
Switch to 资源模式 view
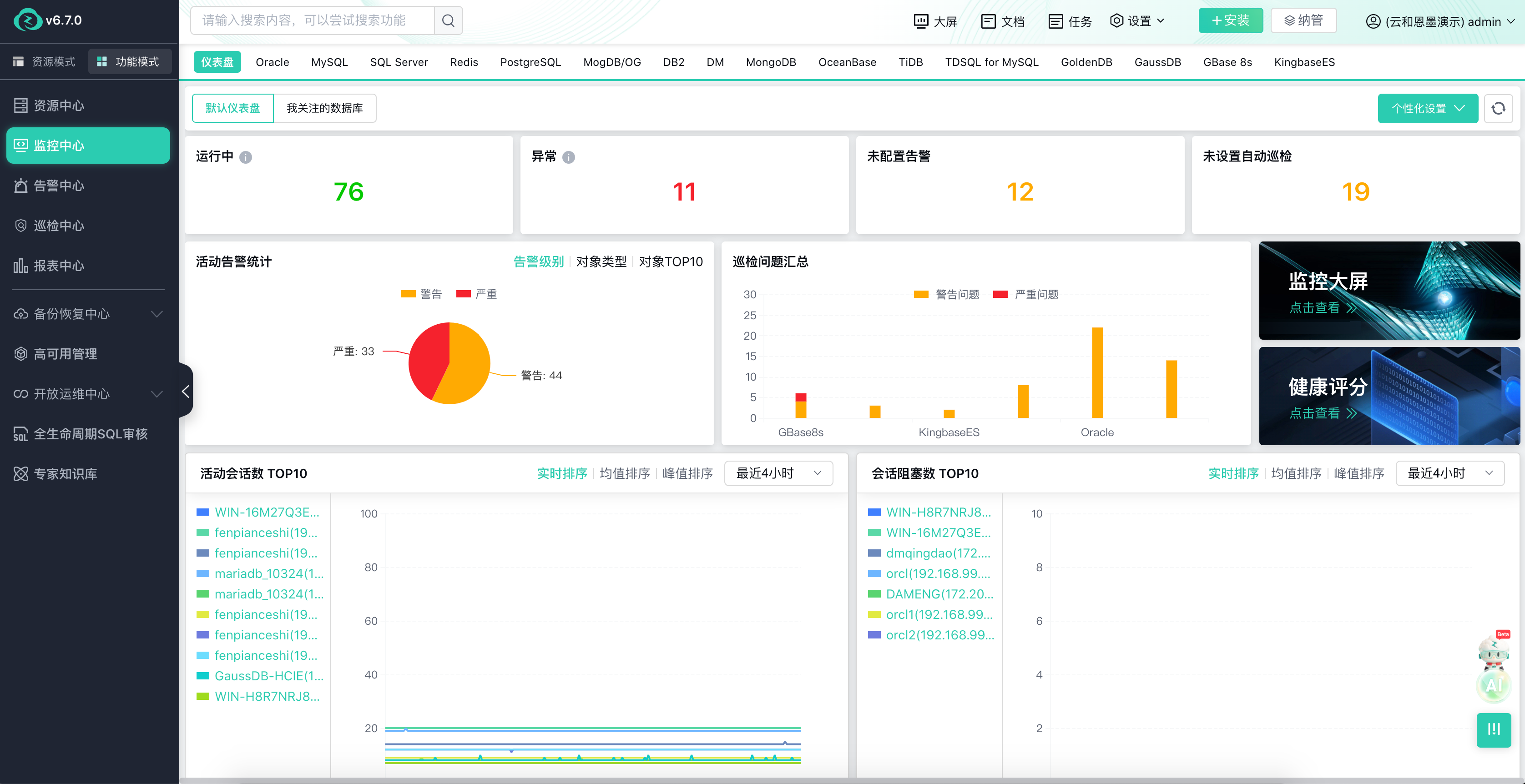pos(45,61)
